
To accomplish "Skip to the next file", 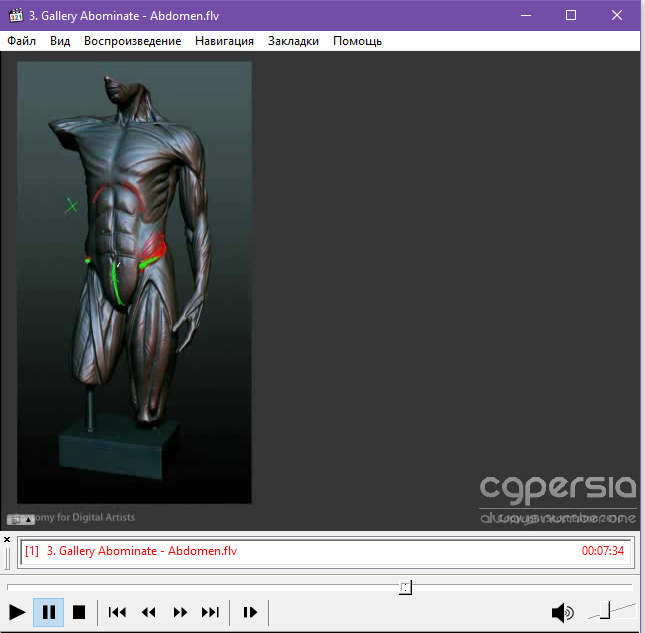I will click(210, 612).
